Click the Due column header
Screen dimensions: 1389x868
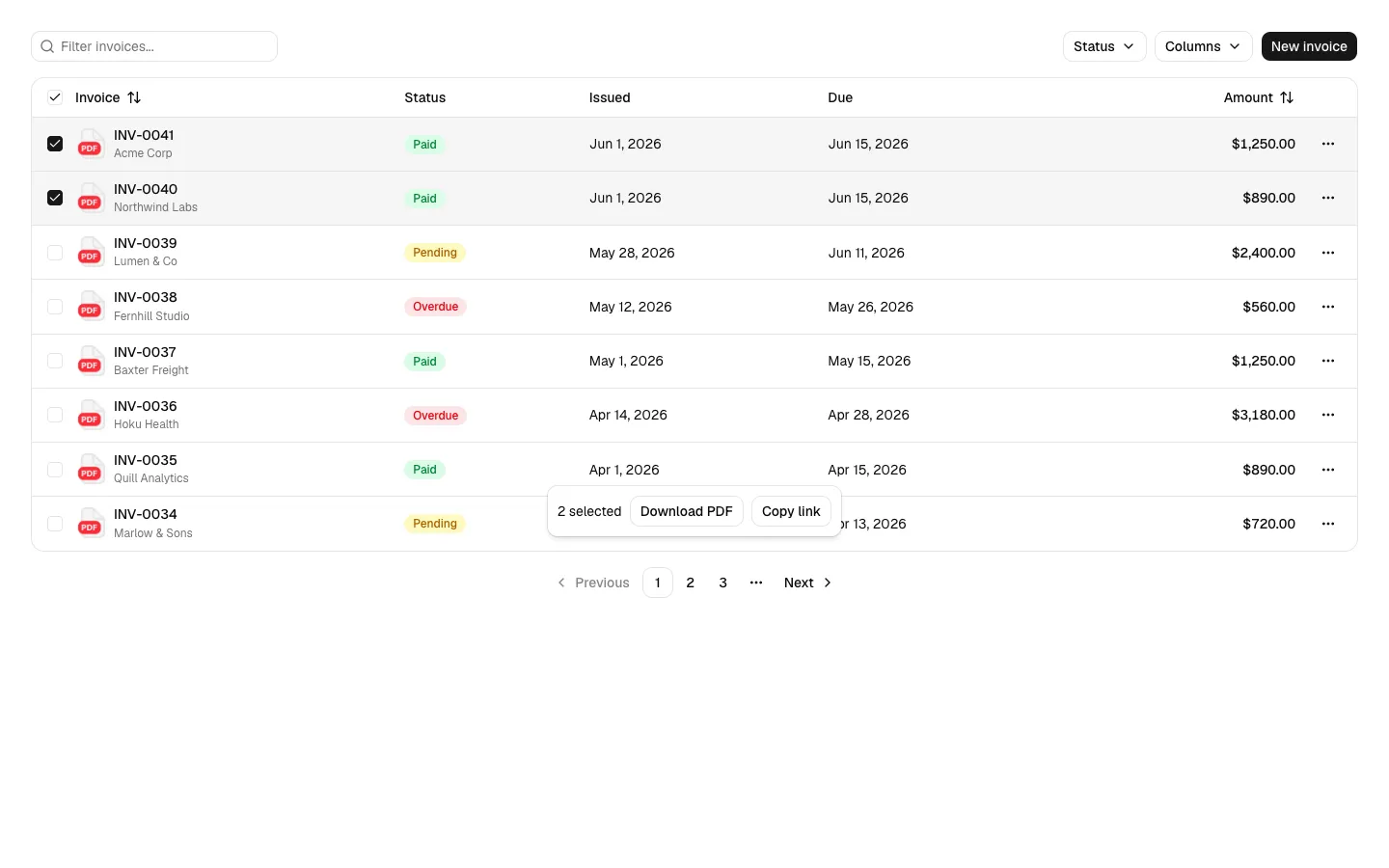click(x=840, y=97)
